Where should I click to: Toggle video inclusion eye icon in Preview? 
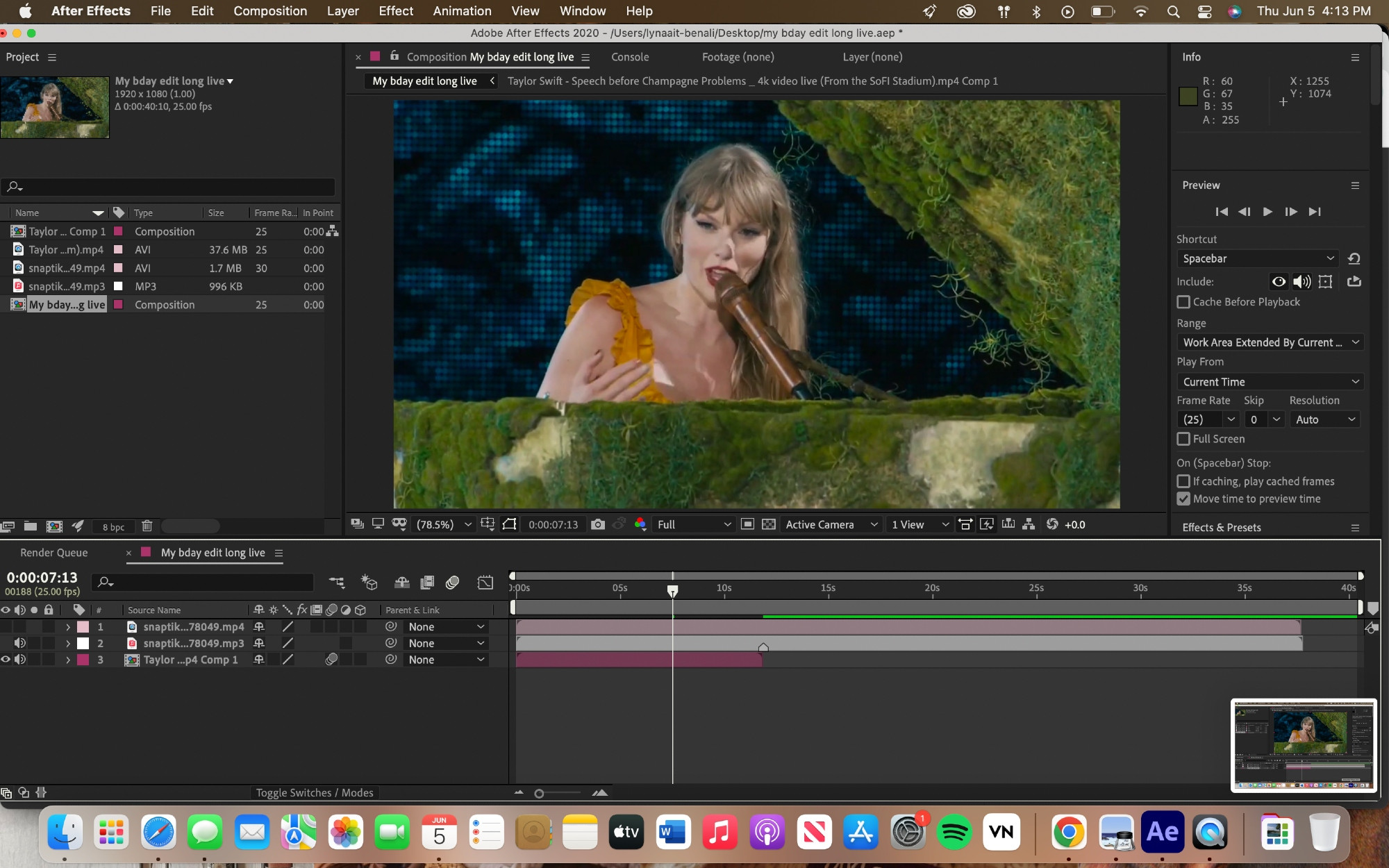pyautogui.click(x=1278, y=281)
